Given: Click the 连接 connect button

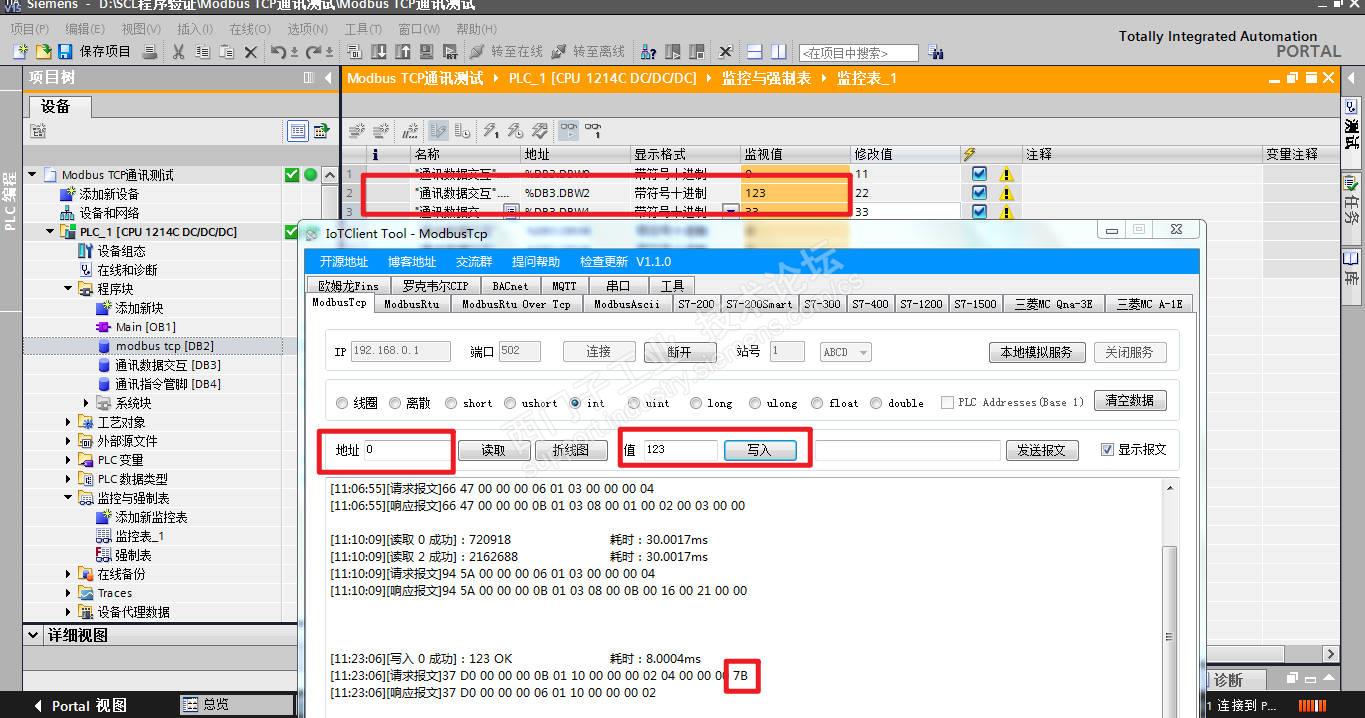Looking at the screenshot, I should [x=599, y=352].
